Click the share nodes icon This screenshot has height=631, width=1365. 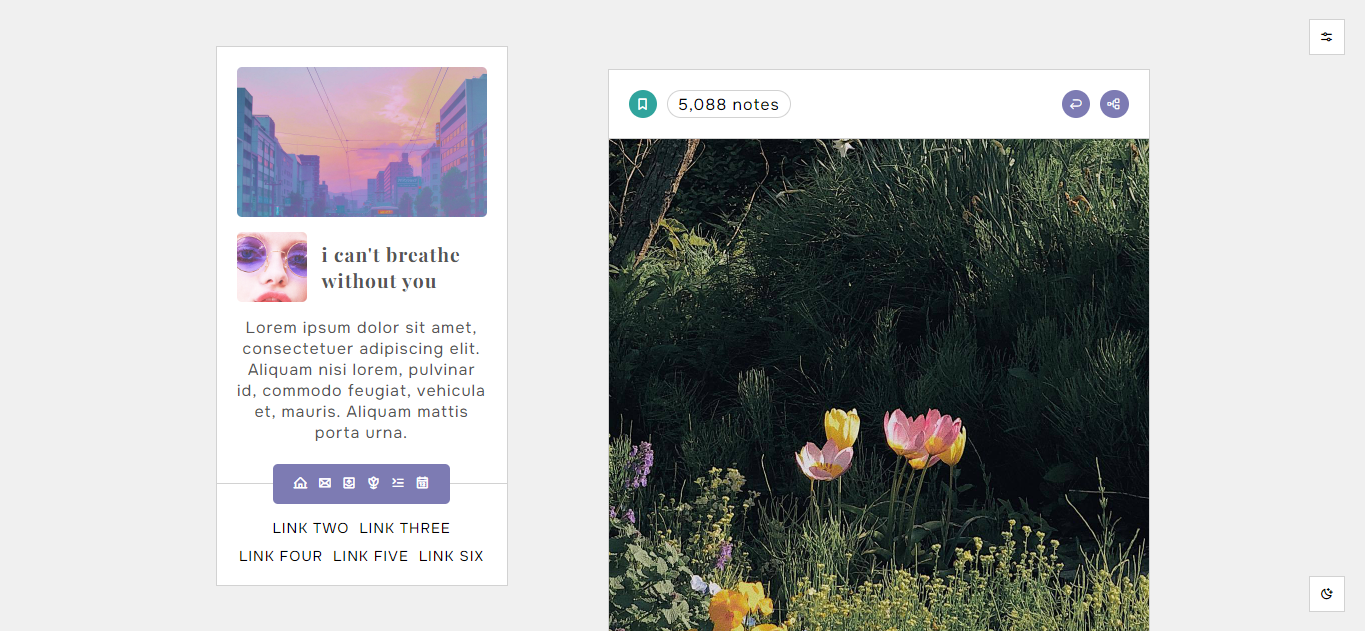(x=1114, y=104)
